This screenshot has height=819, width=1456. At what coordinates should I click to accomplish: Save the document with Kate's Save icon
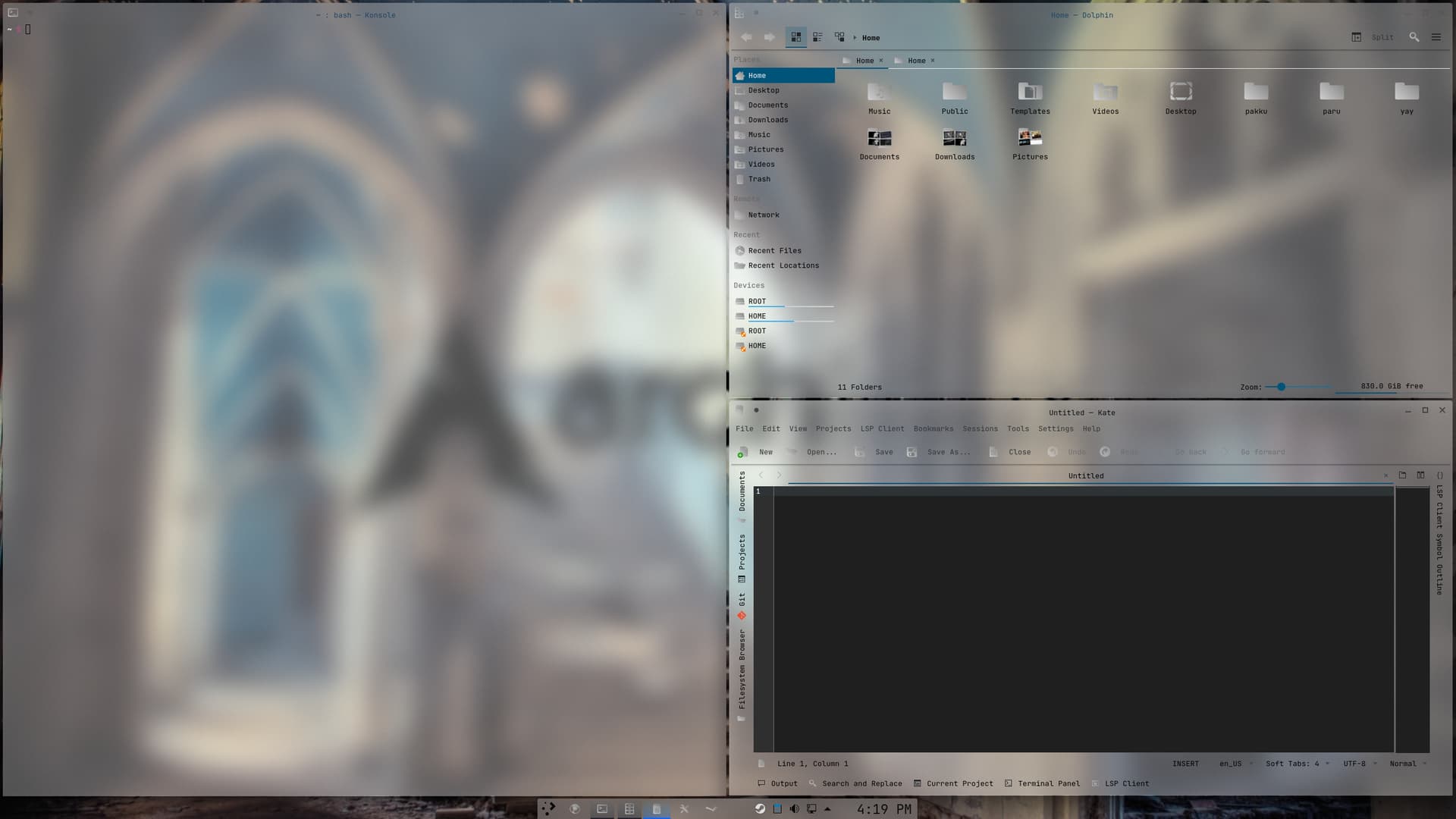pyautogui.click(x=875, y=451)
